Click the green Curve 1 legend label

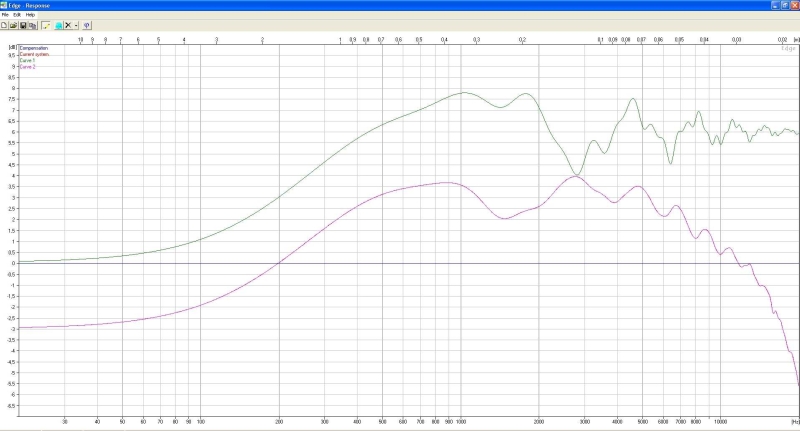pyautogui.click(x=27, y=60)
